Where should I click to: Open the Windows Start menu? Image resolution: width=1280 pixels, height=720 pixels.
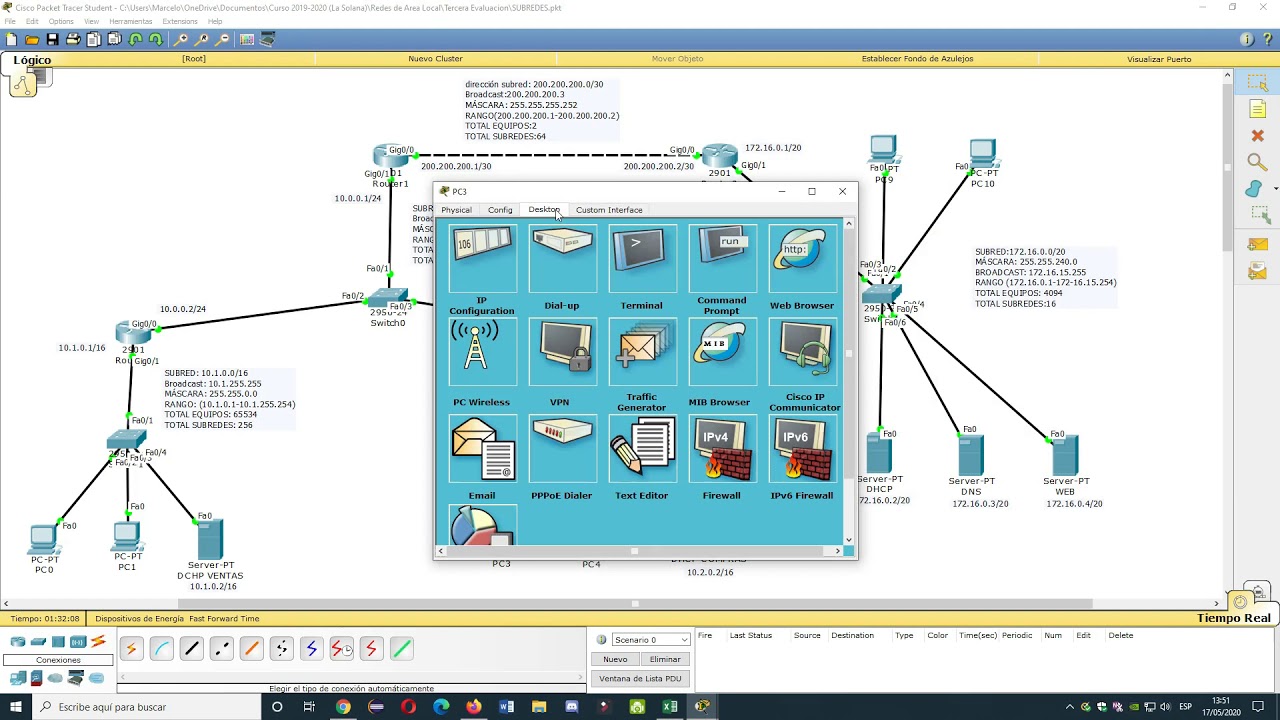click(x=16, y=707)
